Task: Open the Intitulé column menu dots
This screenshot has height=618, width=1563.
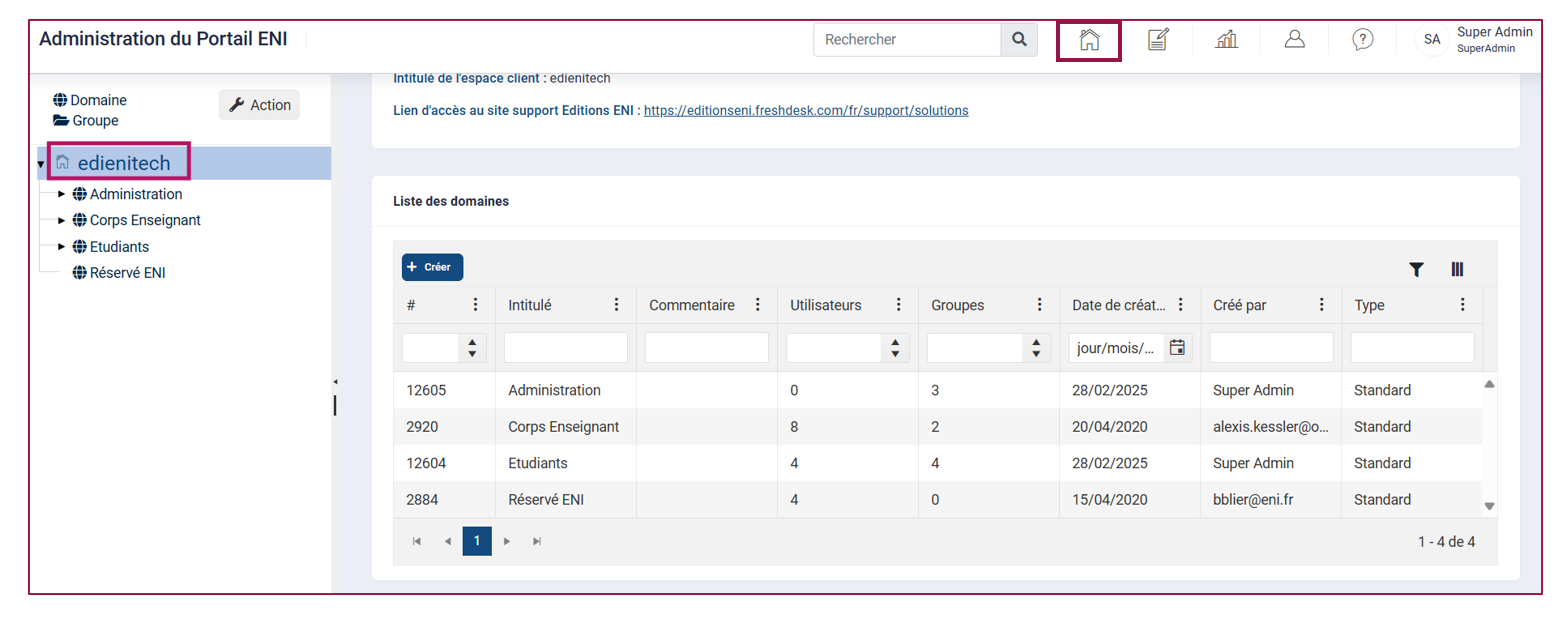Action: coord(616,305)
